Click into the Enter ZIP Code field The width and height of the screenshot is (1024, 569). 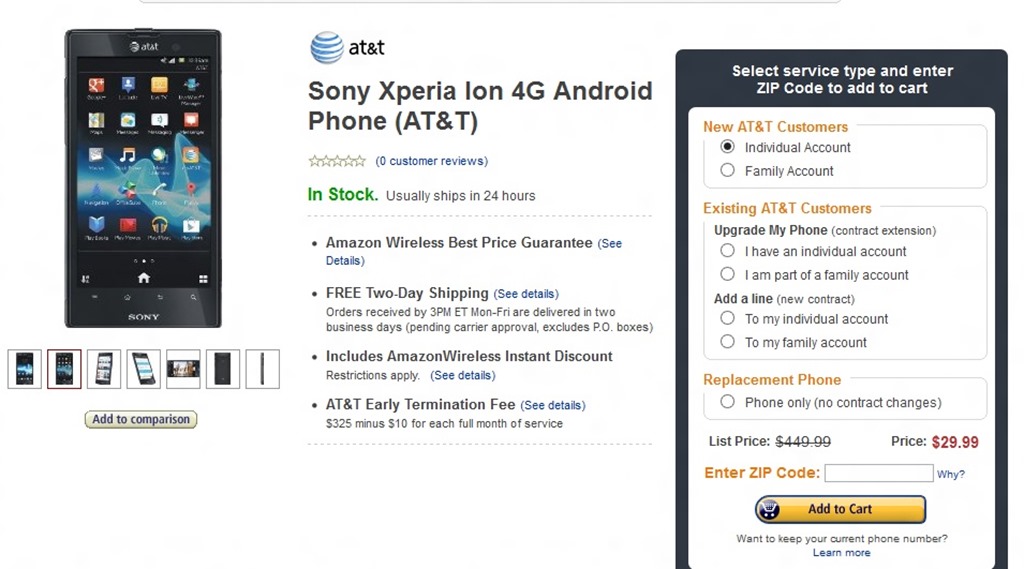click(878, 473)
